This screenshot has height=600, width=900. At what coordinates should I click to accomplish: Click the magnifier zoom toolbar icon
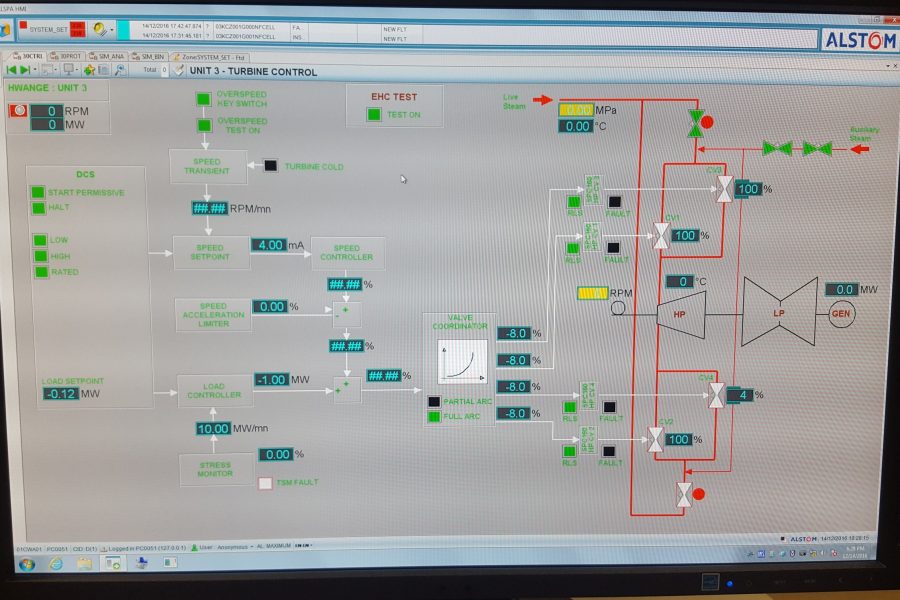tap(120, 70)
